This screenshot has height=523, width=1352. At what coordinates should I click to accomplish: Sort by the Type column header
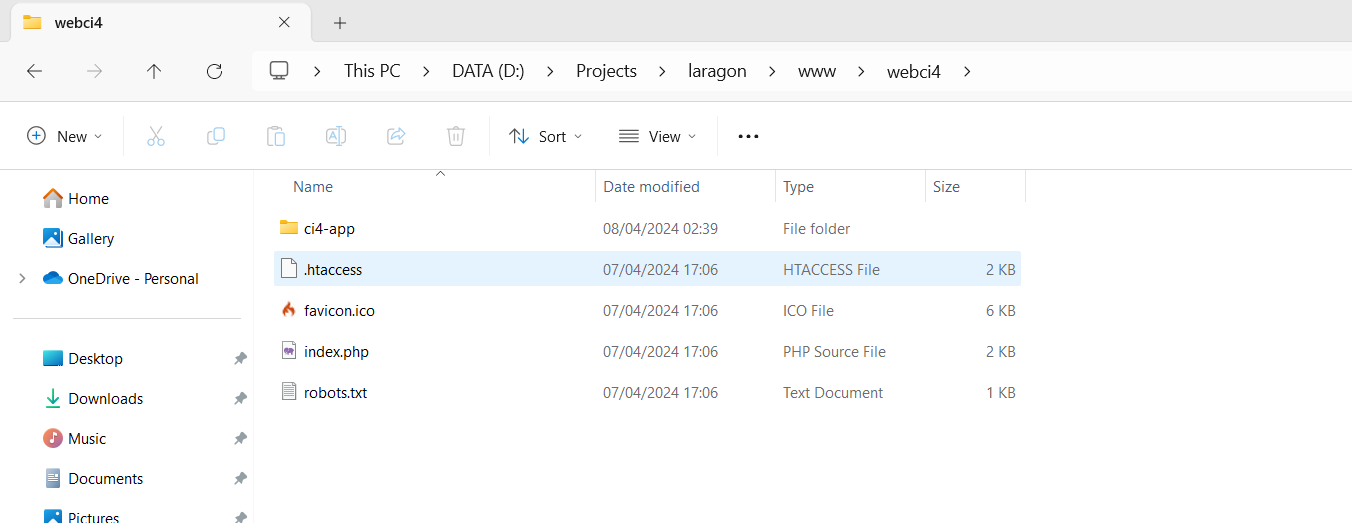pyautogui.click(x=798, y=187)
